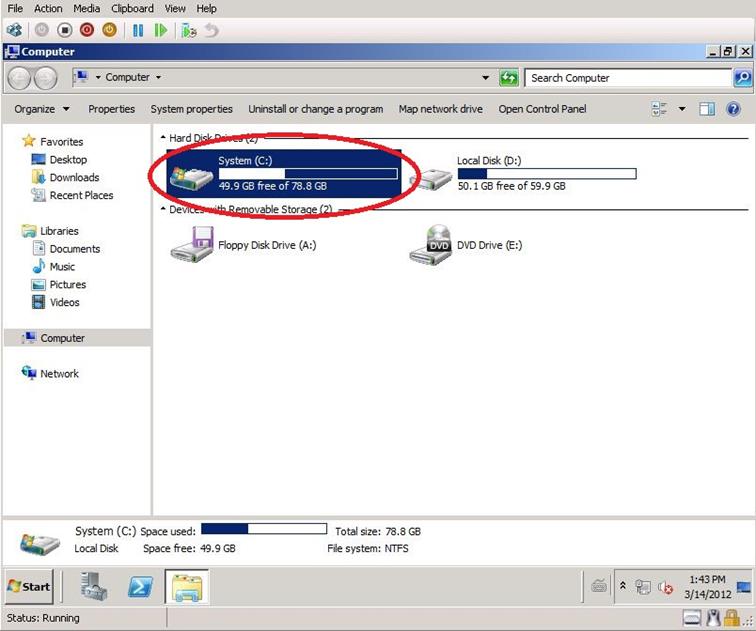Launch PowerShell from the taskbar

click(140, 586)
